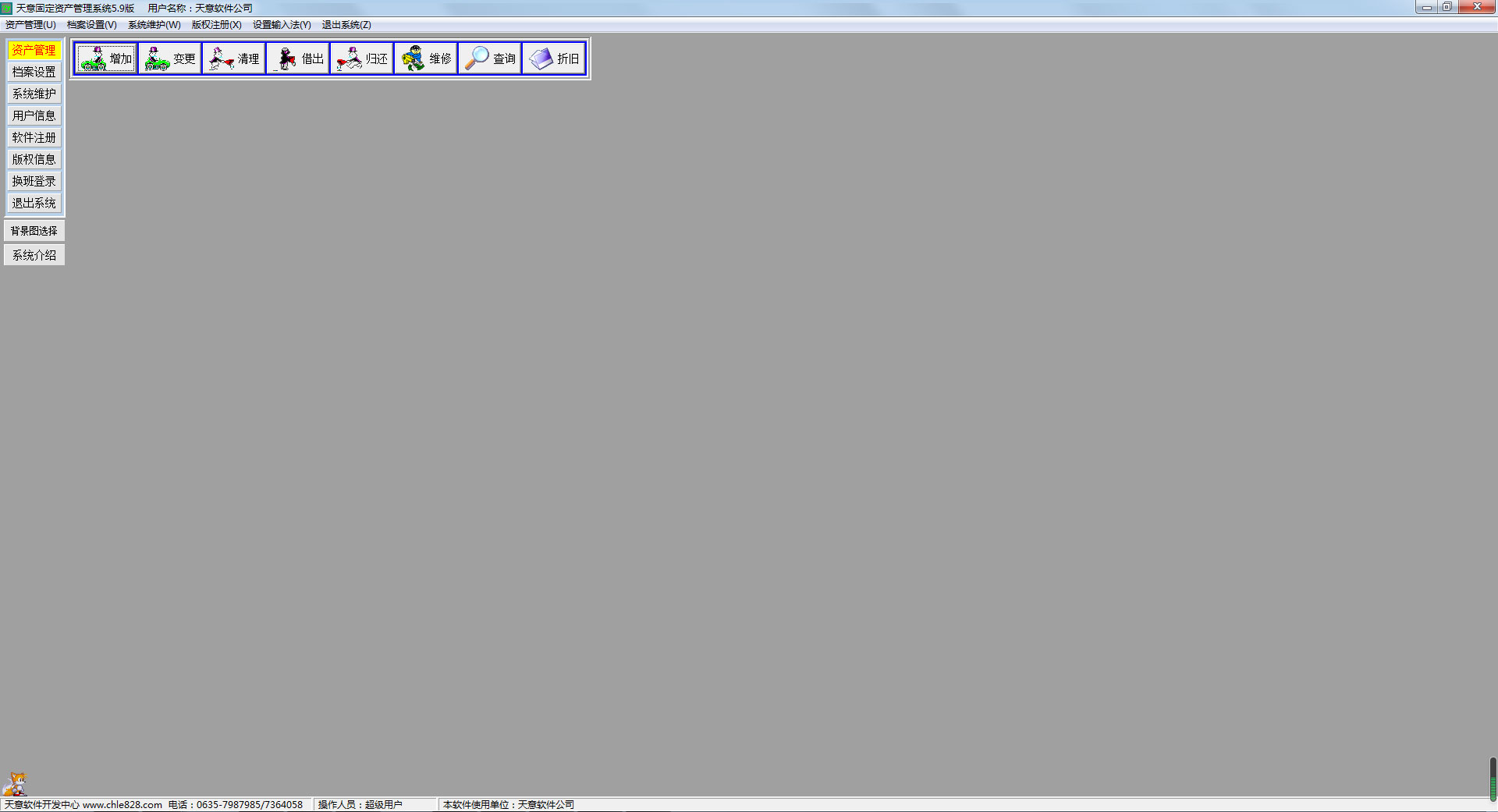Open the 资产管理(U) menu
The height and width of the screenshot is (812, 1498).
pos(30,25)
